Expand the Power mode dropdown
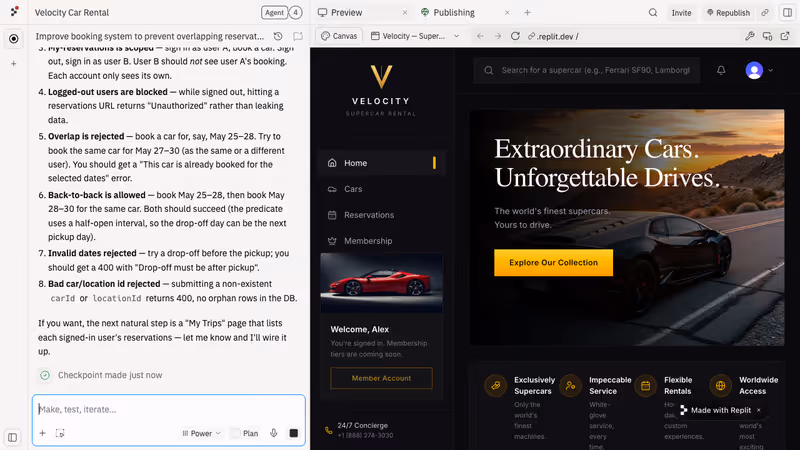 point(201,433)
